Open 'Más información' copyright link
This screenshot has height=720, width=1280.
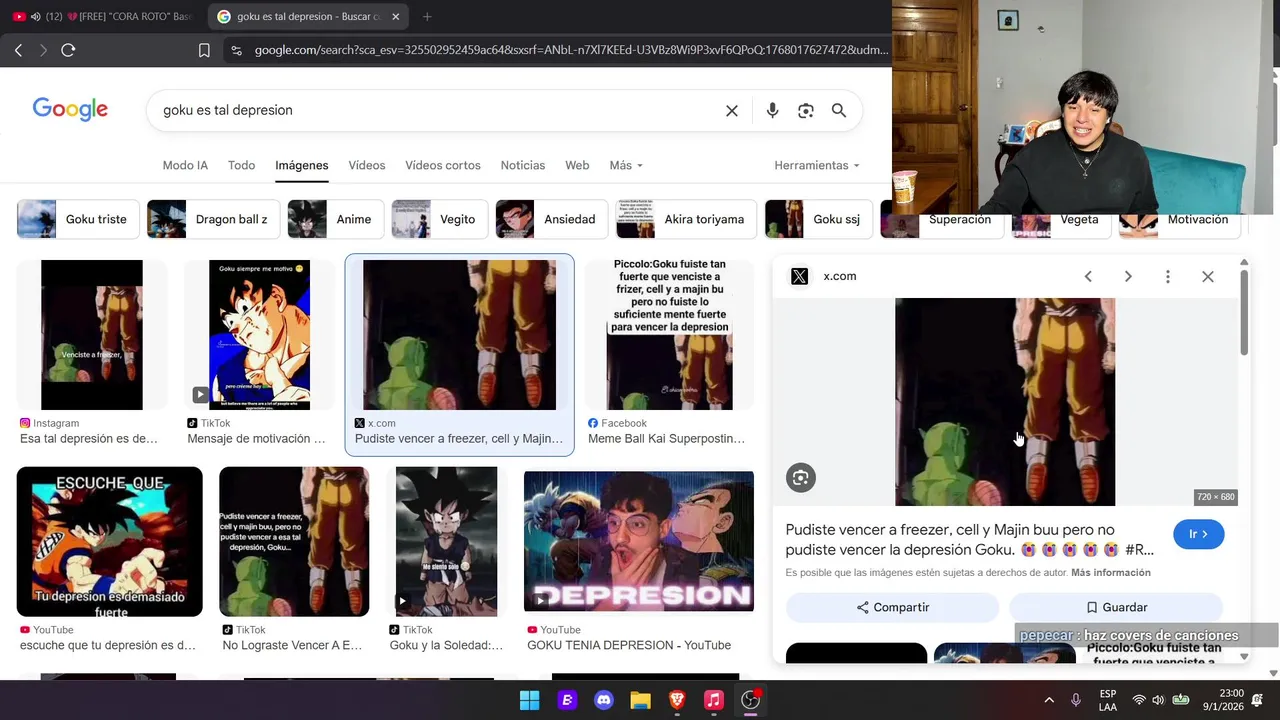point(1111,573)
